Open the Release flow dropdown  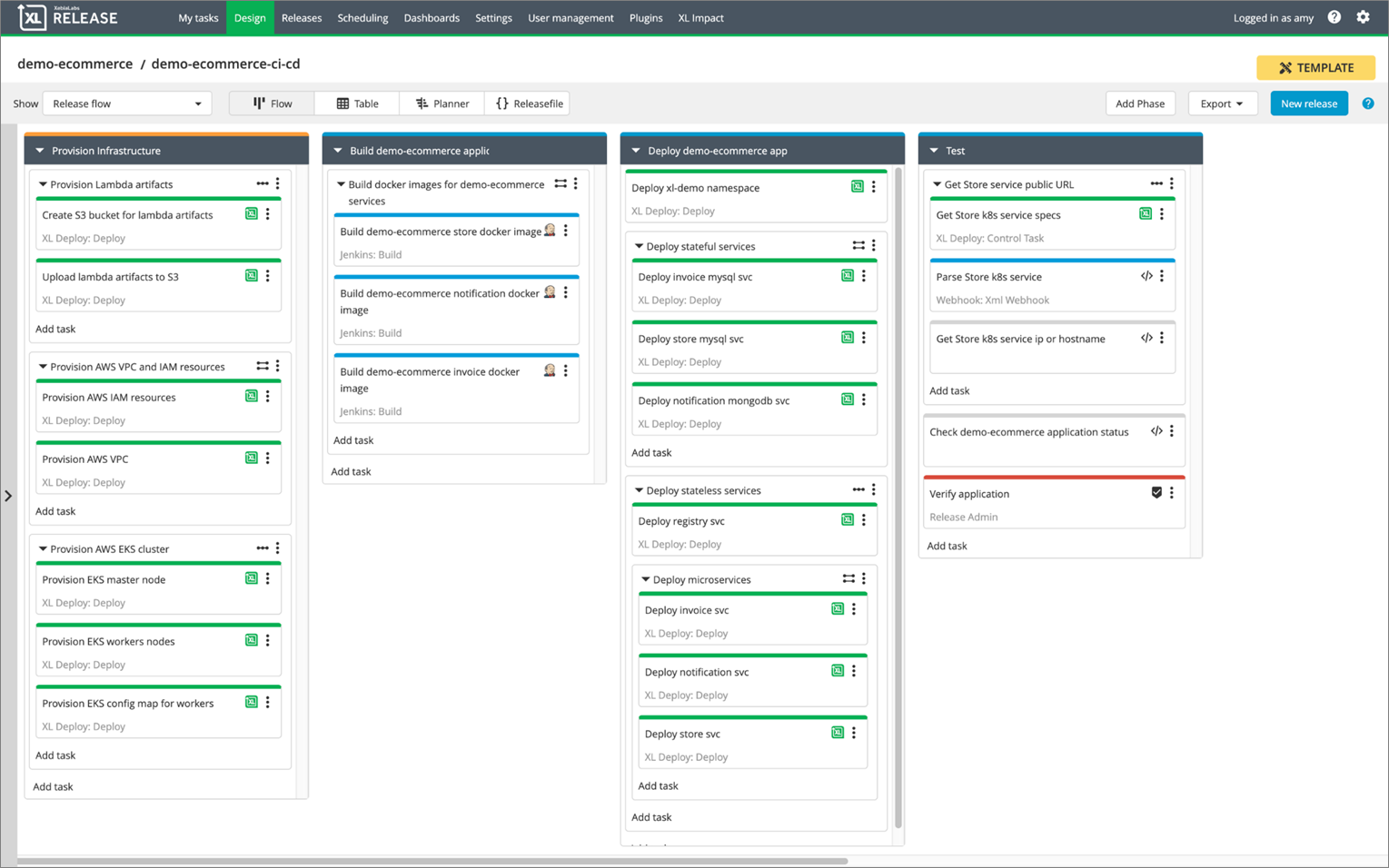coord(127,104)
